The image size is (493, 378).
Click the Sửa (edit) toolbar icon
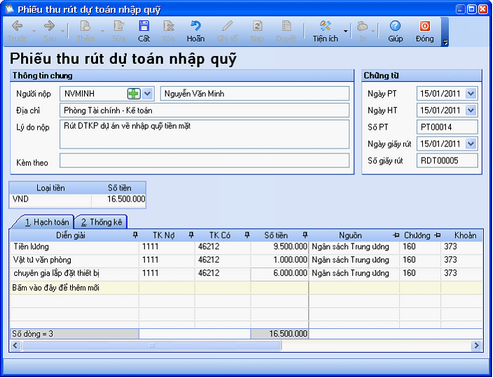click(x=119, y=26)
